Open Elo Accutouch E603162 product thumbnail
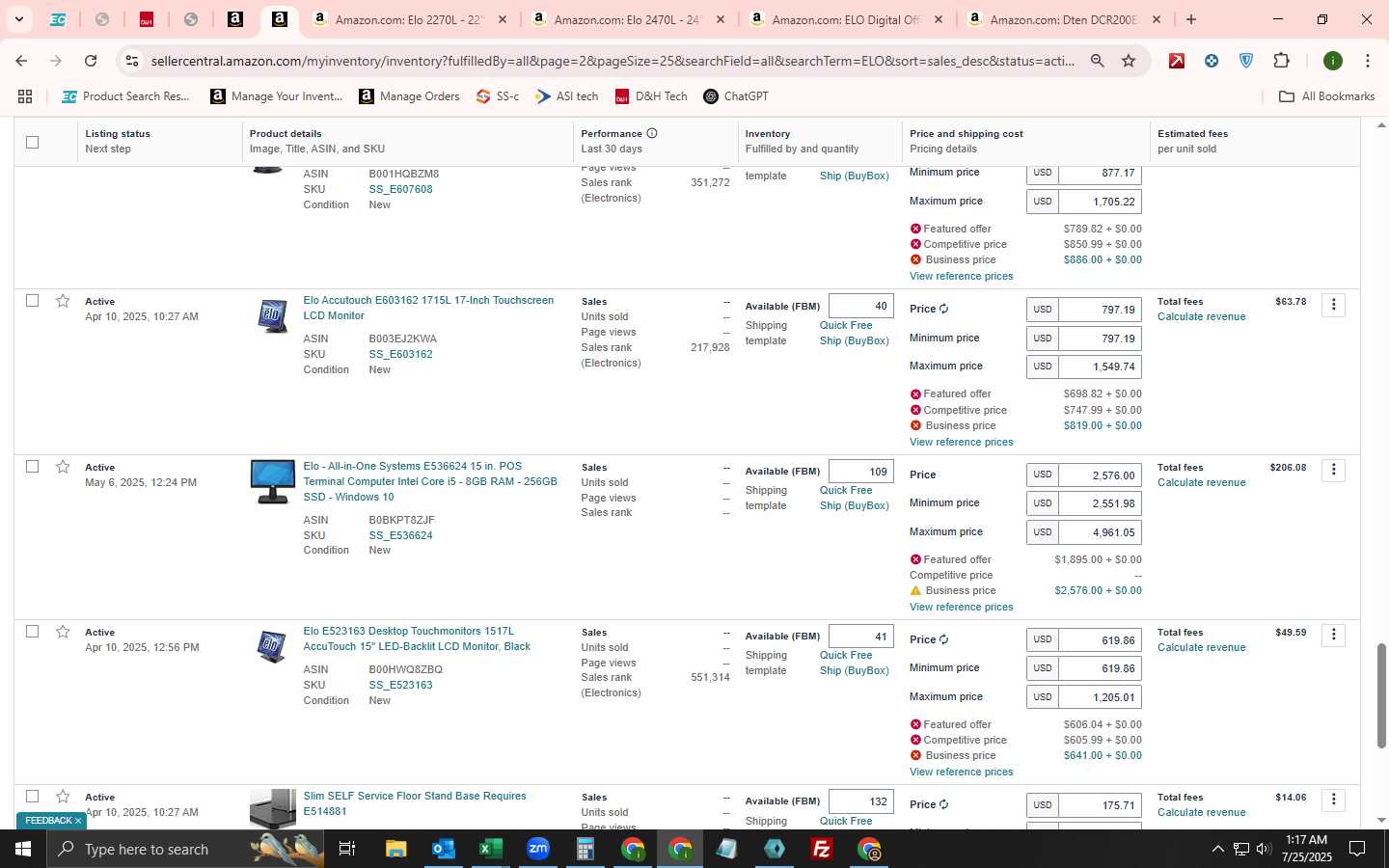Image resolution: width=1389 pixels, height=868 pixels. [272, 315]
